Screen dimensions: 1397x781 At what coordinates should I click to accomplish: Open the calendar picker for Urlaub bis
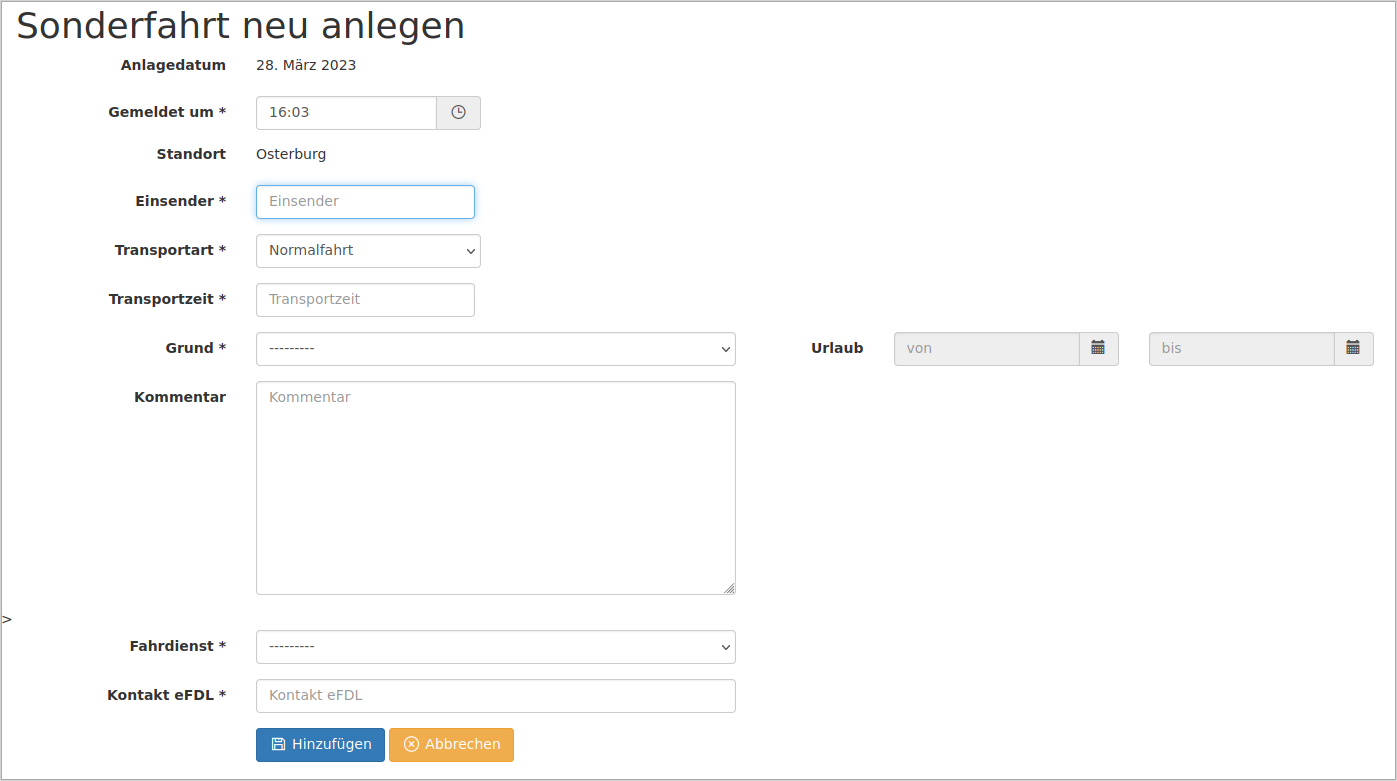pyautogui.click(x=1353, y=349)
